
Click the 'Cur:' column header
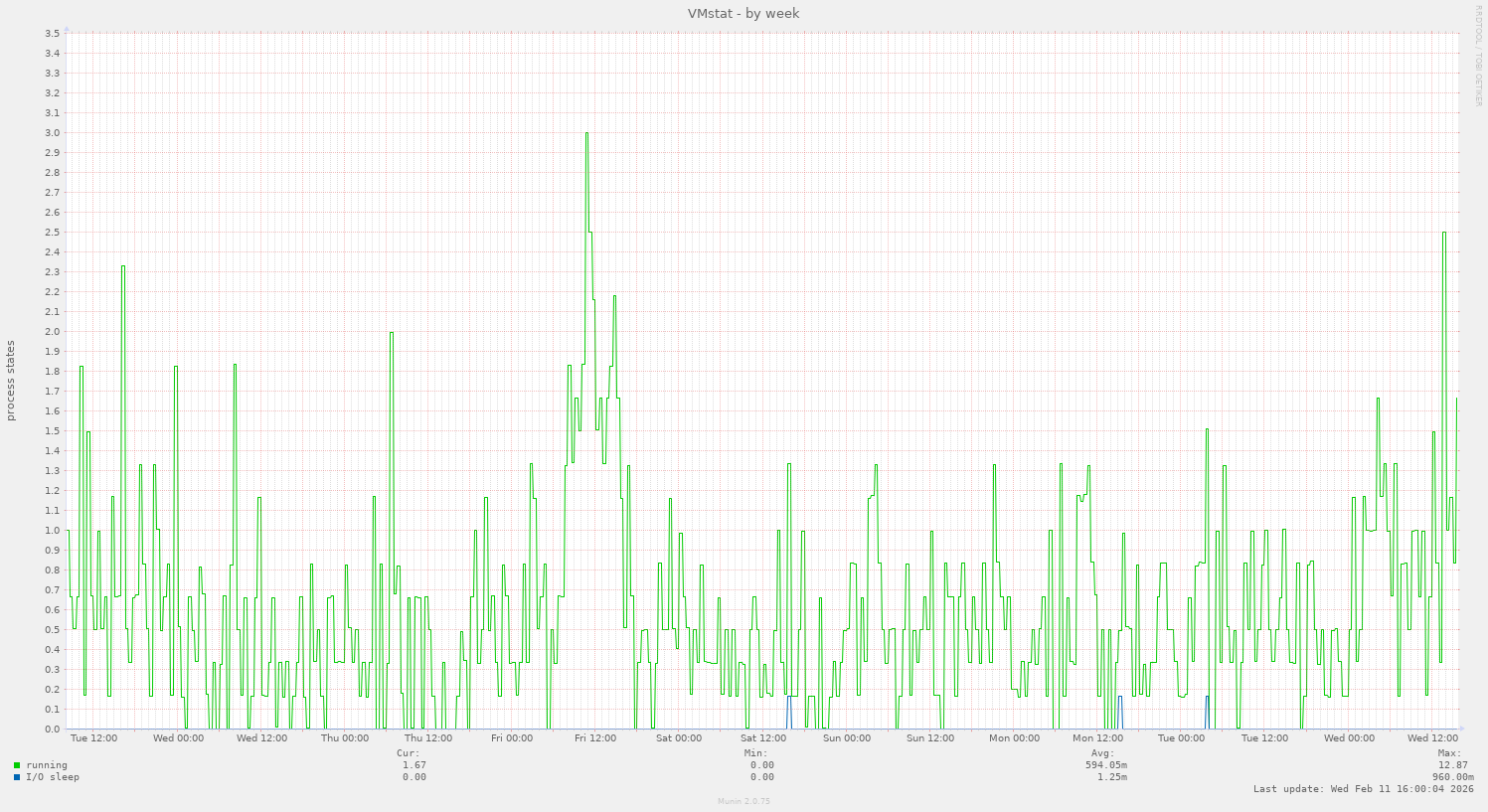click(408, 753)
